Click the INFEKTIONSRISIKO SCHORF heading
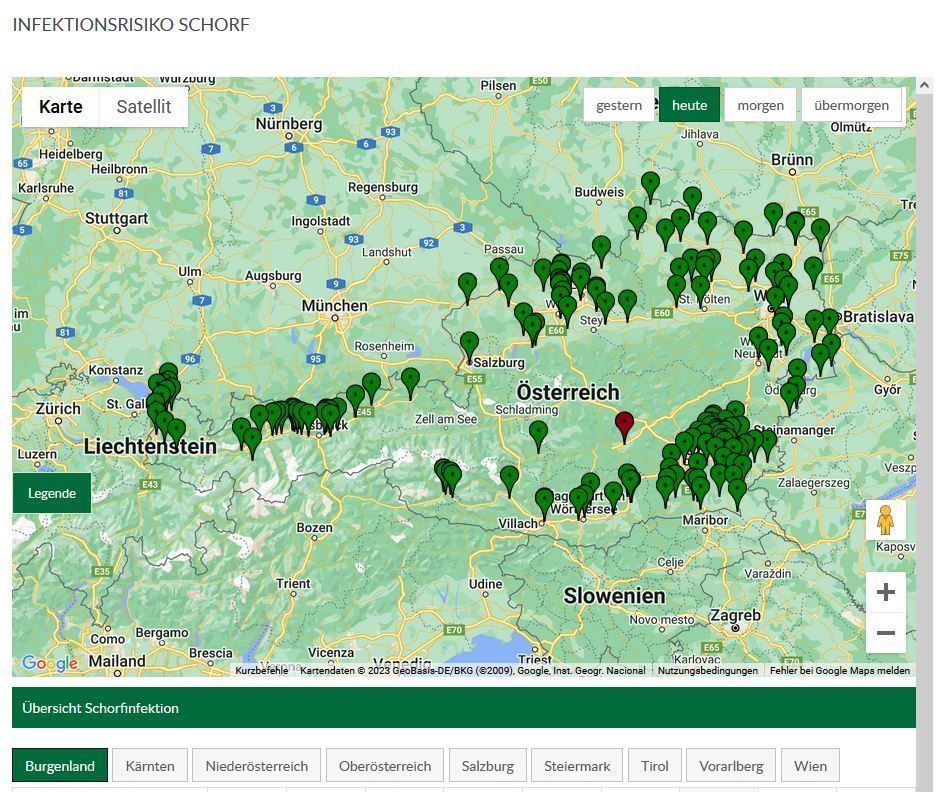Screen dimensions: 950x792 (x=131, y=25)
